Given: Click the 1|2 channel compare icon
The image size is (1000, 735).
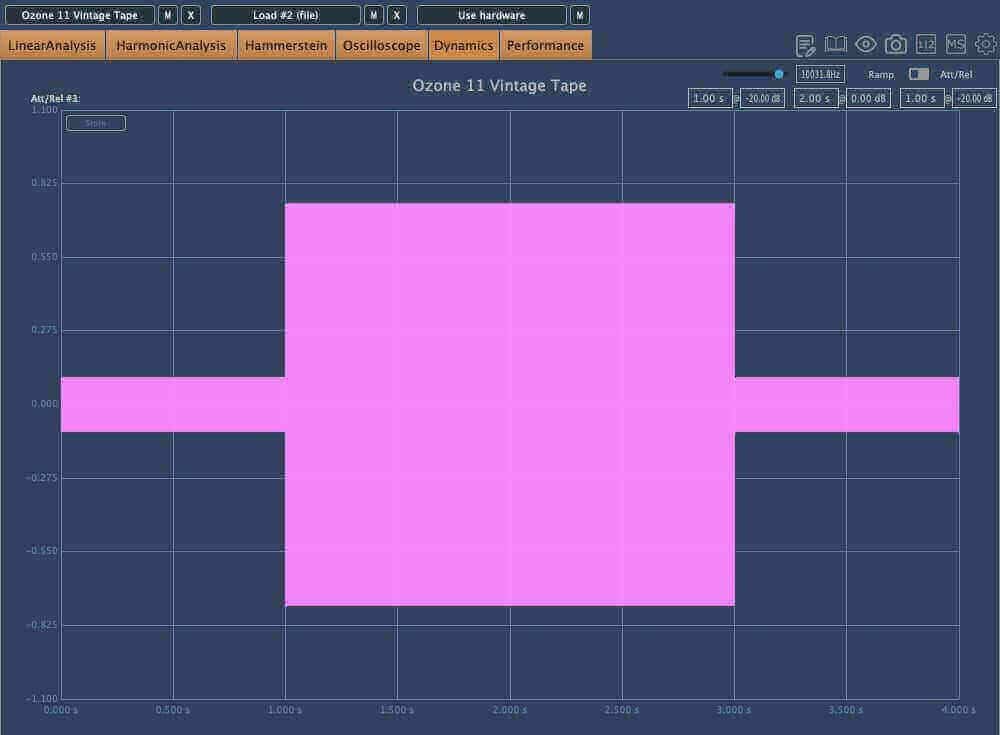Looking at the screenshot, I should (925, 44).
